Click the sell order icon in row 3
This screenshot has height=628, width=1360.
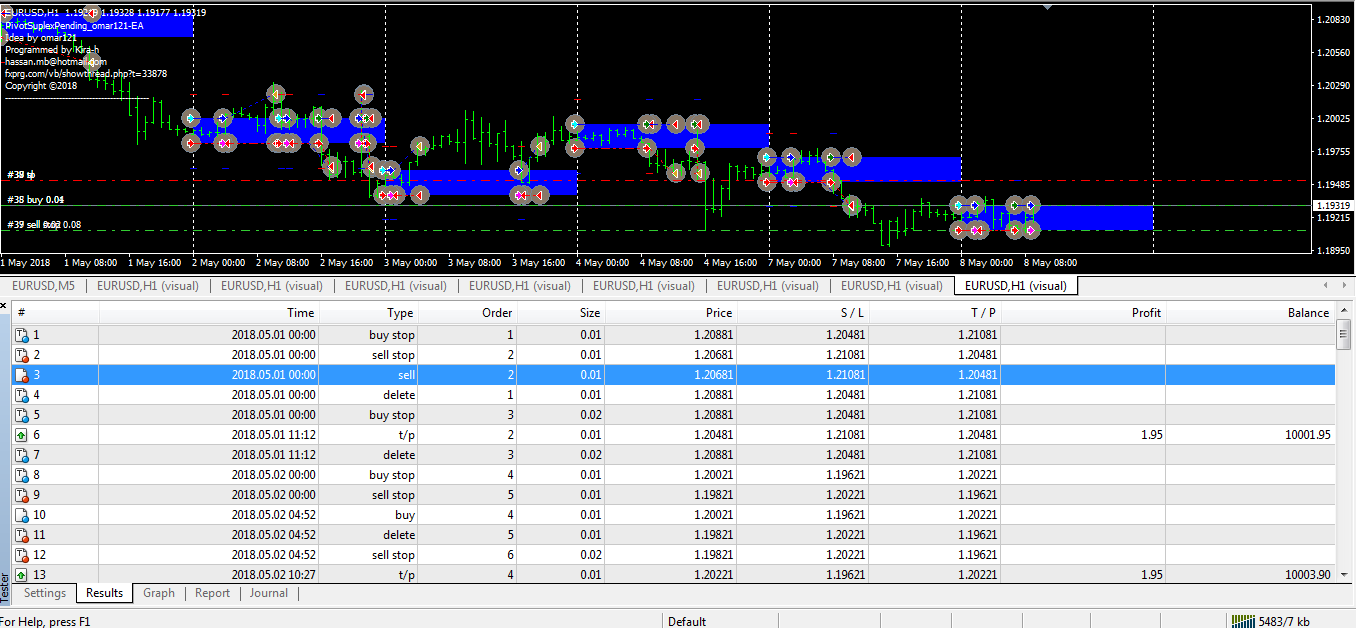tap(22, 375)
